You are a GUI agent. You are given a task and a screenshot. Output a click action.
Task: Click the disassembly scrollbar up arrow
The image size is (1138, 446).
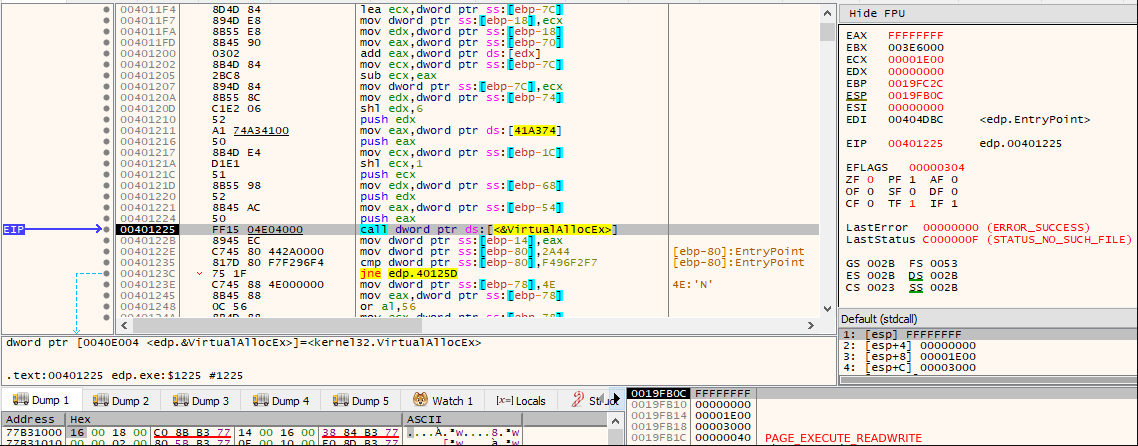pyautogui.click(x=827, y=13)
